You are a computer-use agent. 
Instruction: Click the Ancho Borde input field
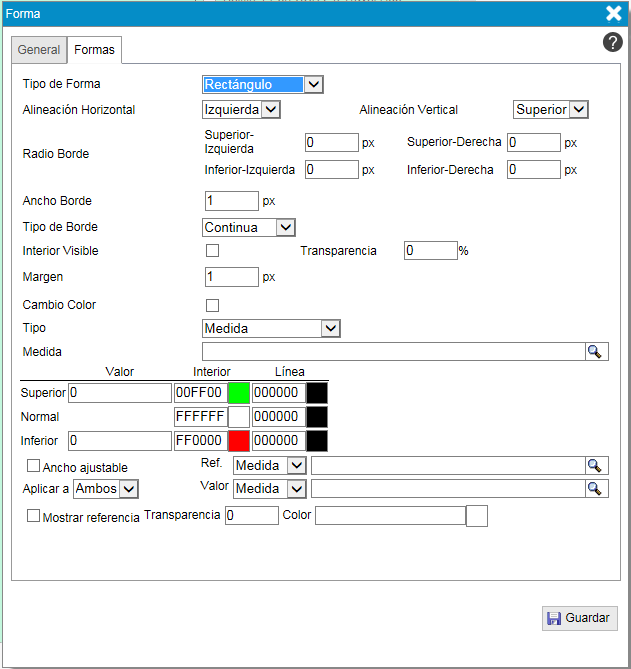point(231,201)
